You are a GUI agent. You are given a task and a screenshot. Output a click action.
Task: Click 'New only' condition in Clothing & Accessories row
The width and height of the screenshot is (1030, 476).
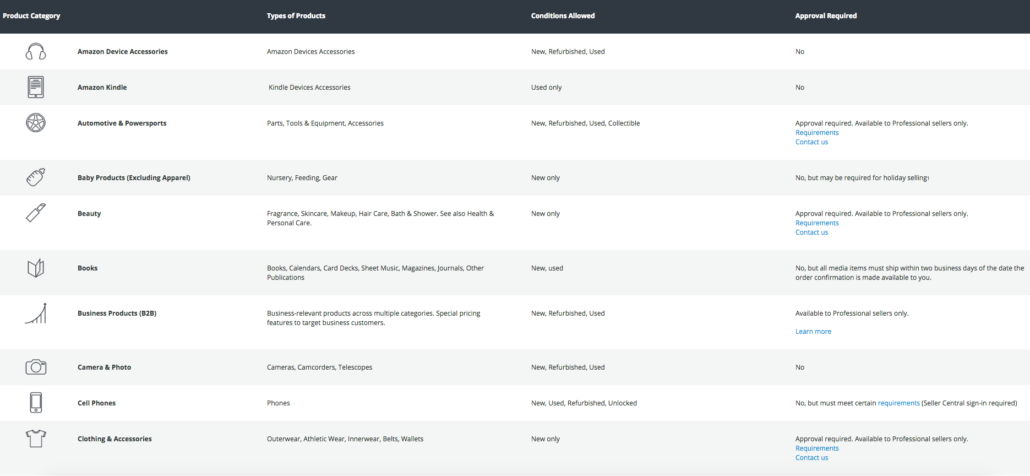coord(545,439)
